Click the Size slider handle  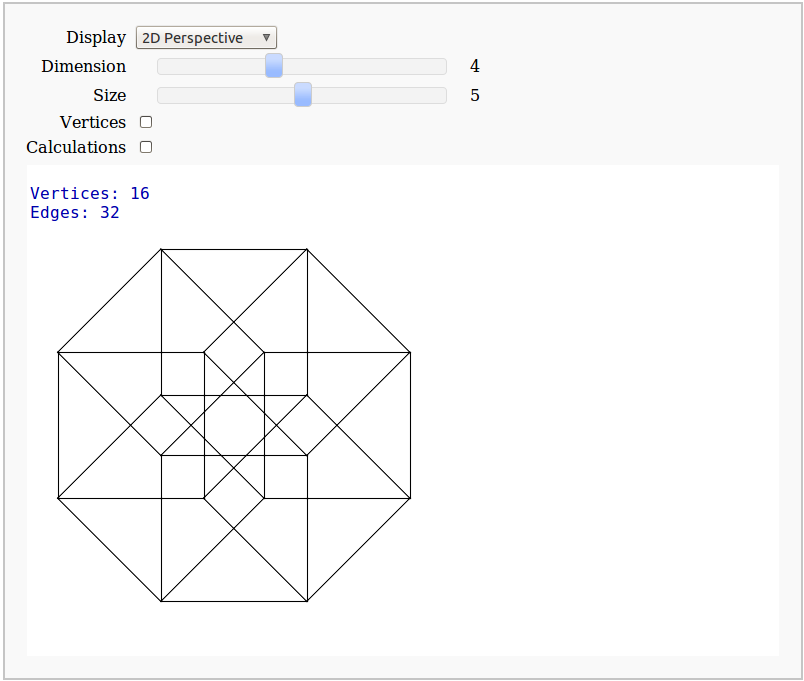coord(303,95)
